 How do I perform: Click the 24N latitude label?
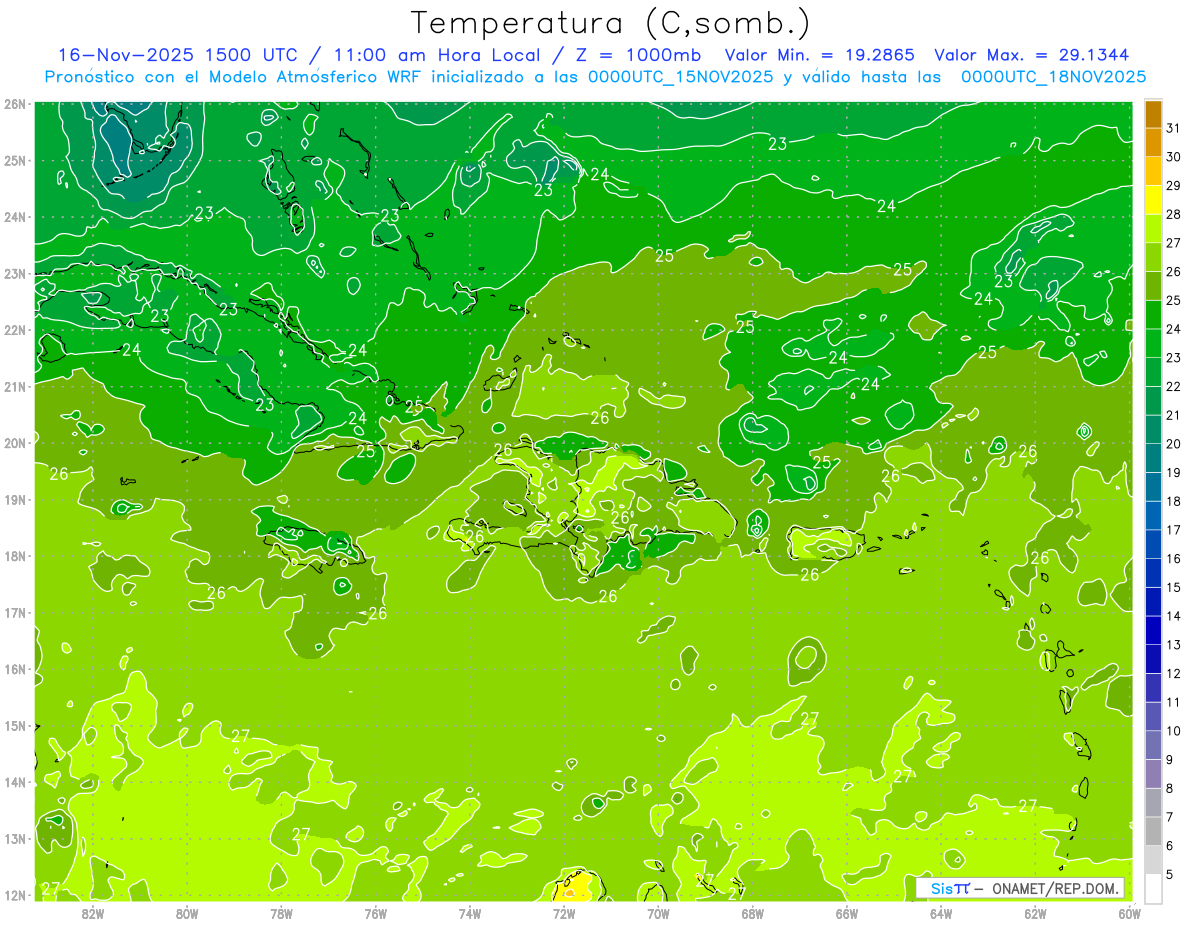pyautogui.click(x=15, y=217)
